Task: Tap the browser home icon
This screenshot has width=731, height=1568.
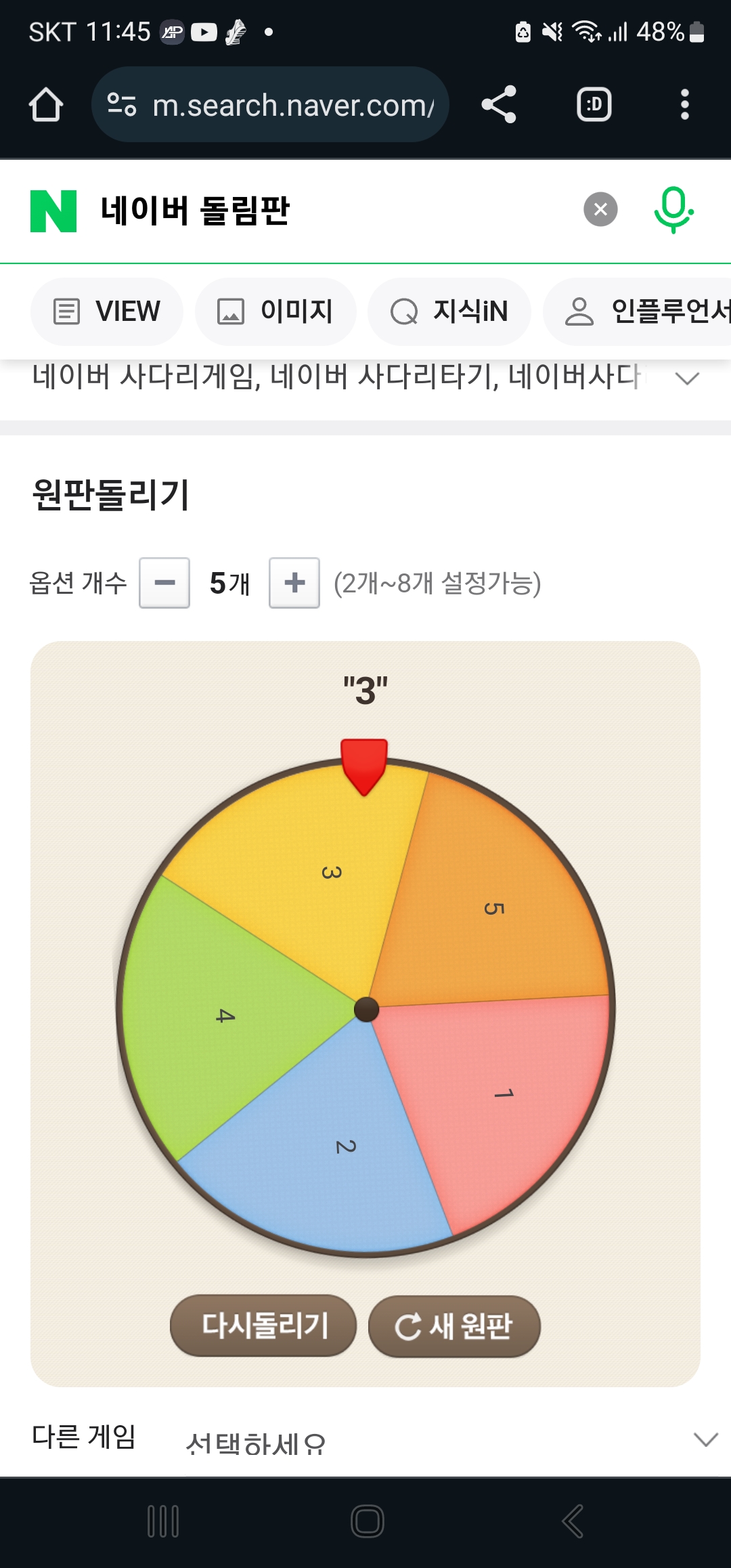Action: pos(46,105)
